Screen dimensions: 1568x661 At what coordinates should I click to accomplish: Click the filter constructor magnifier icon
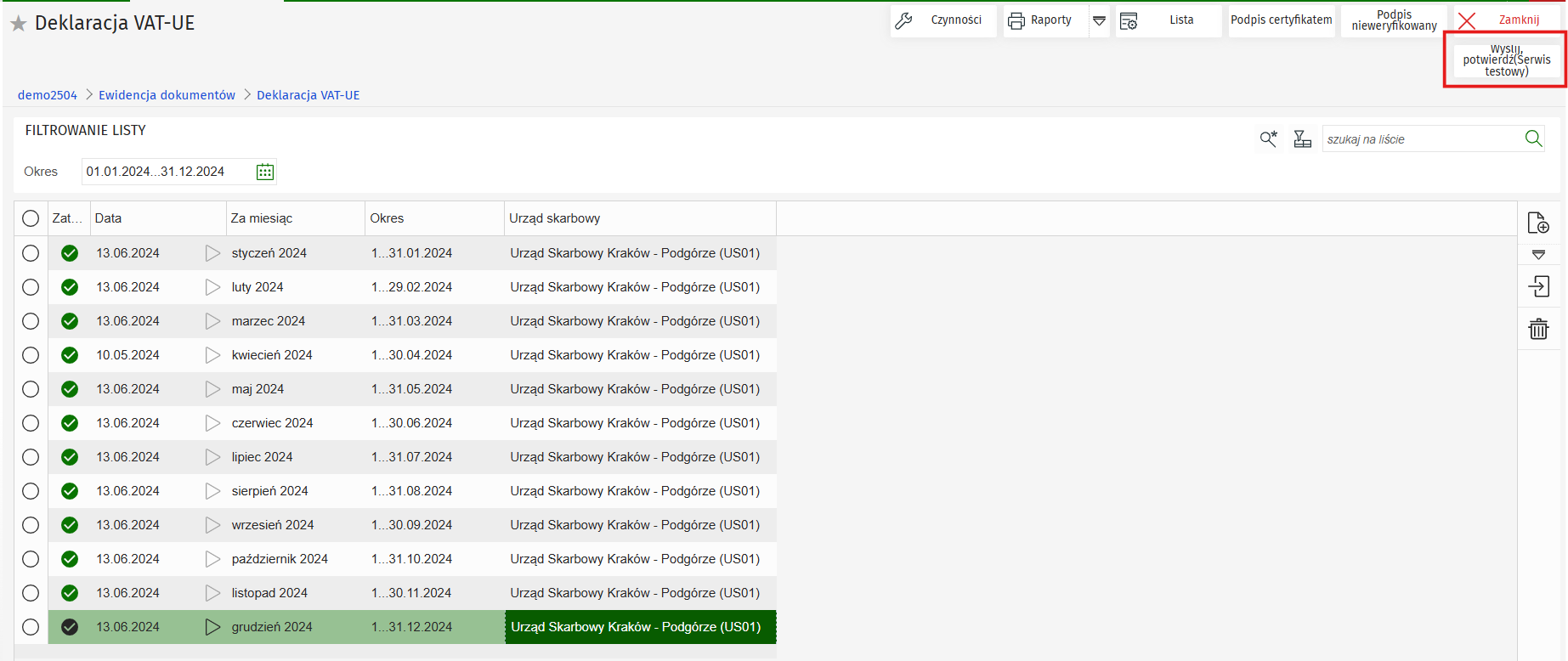point(1268,139)
